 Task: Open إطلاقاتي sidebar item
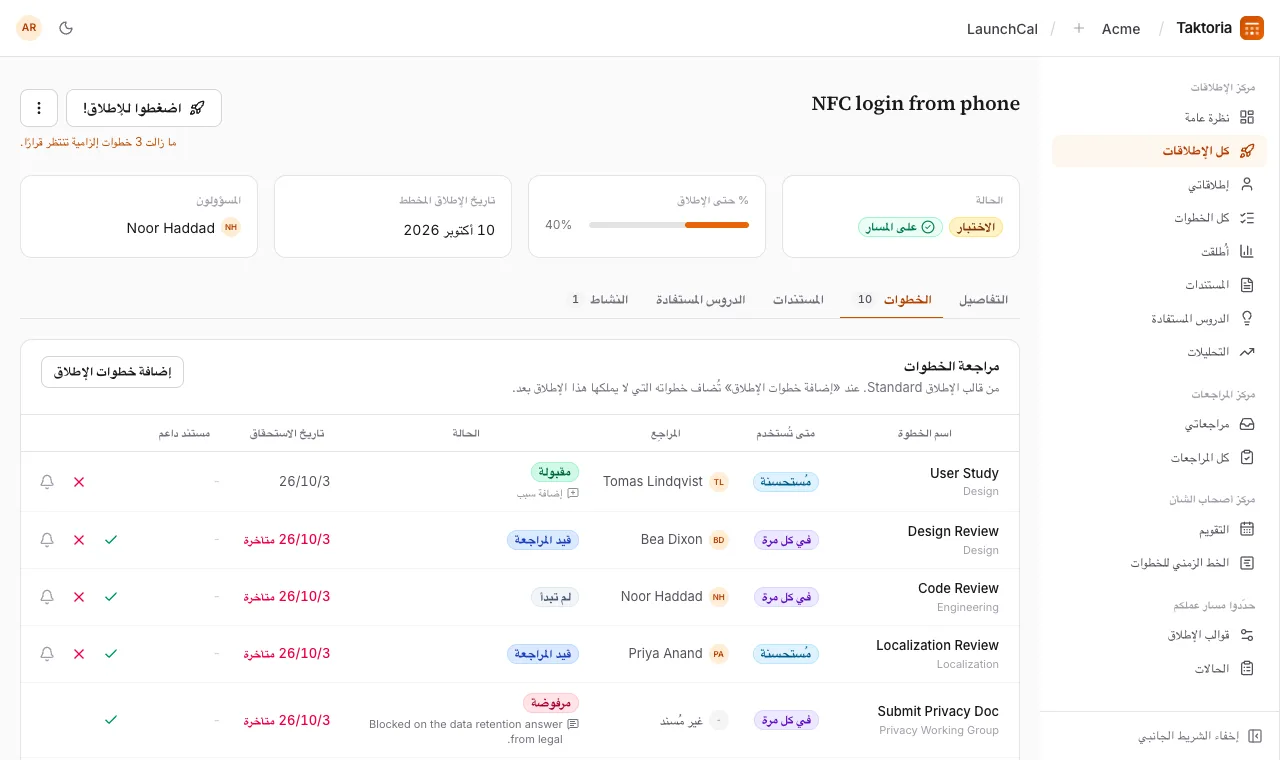click(x=1159, y=185)
